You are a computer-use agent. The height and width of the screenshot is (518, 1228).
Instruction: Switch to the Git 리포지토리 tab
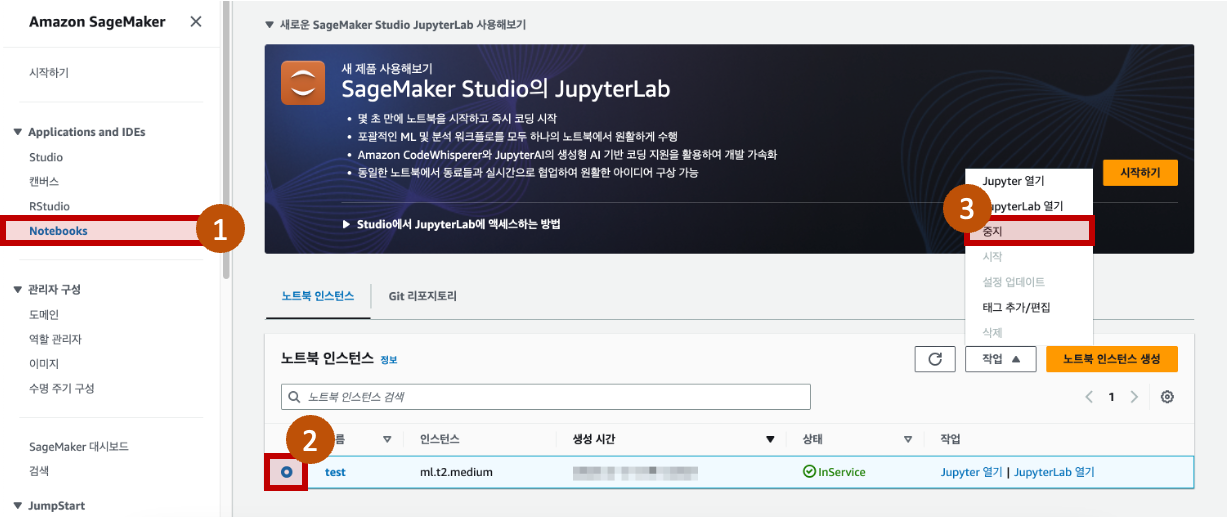(423, 296)
